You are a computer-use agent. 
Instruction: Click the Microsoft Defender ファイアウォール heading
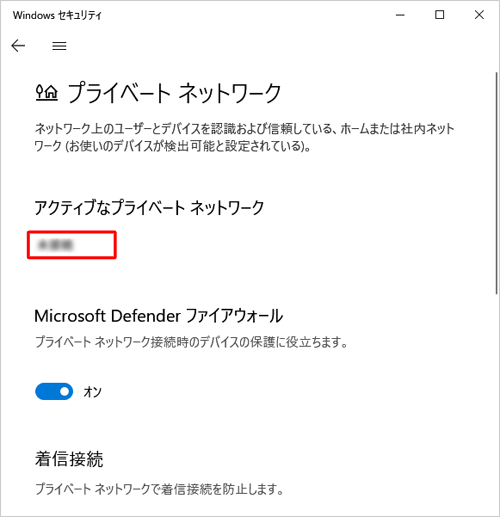[x=159, y=316]
